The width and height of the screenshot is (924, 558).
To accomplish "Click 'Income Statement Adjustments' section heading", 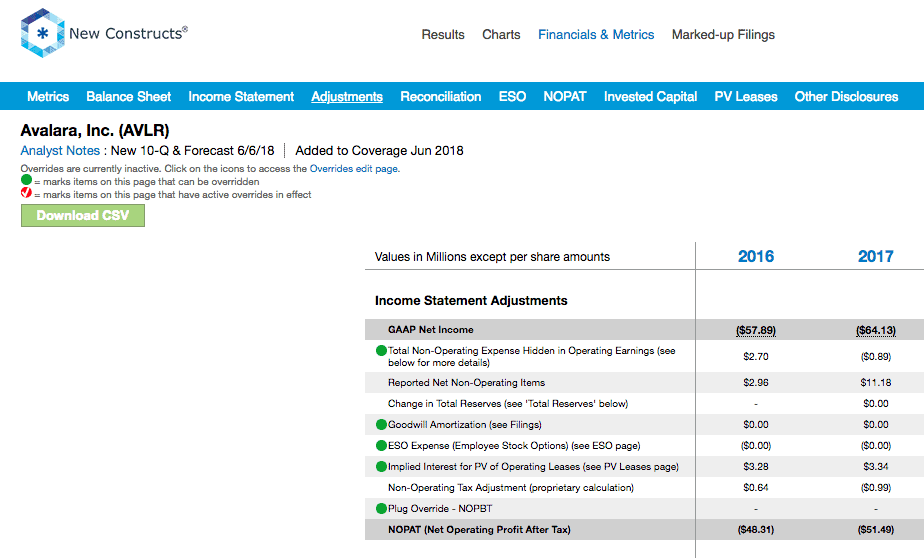I will tap(471, 301).
